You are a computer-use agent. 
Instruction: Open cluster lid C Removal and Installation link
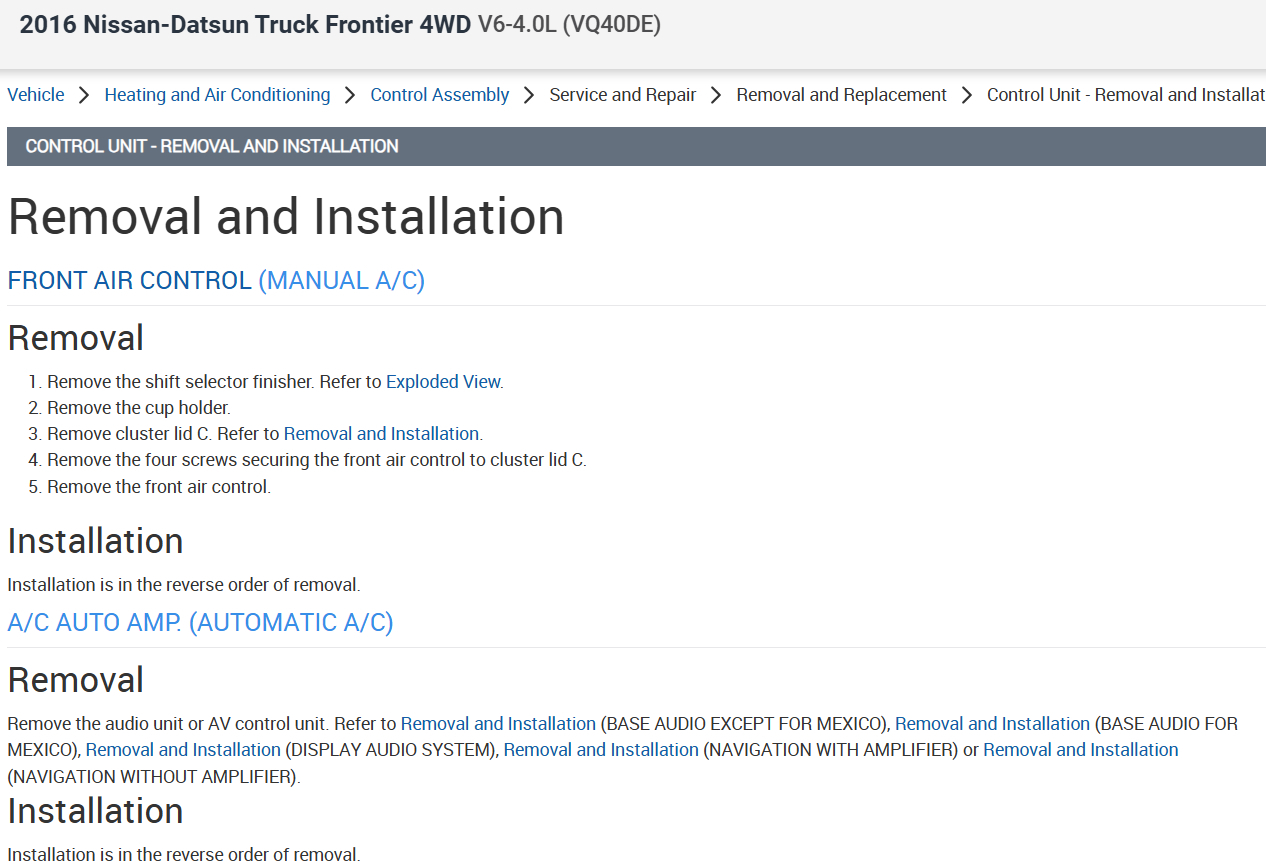pos(381,434)
